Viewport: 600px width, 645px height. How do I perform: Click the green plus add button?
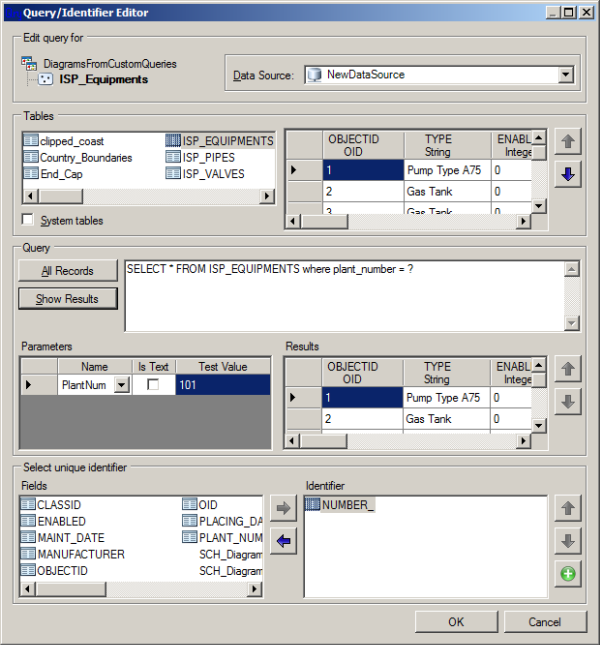(x=568, y=574)
